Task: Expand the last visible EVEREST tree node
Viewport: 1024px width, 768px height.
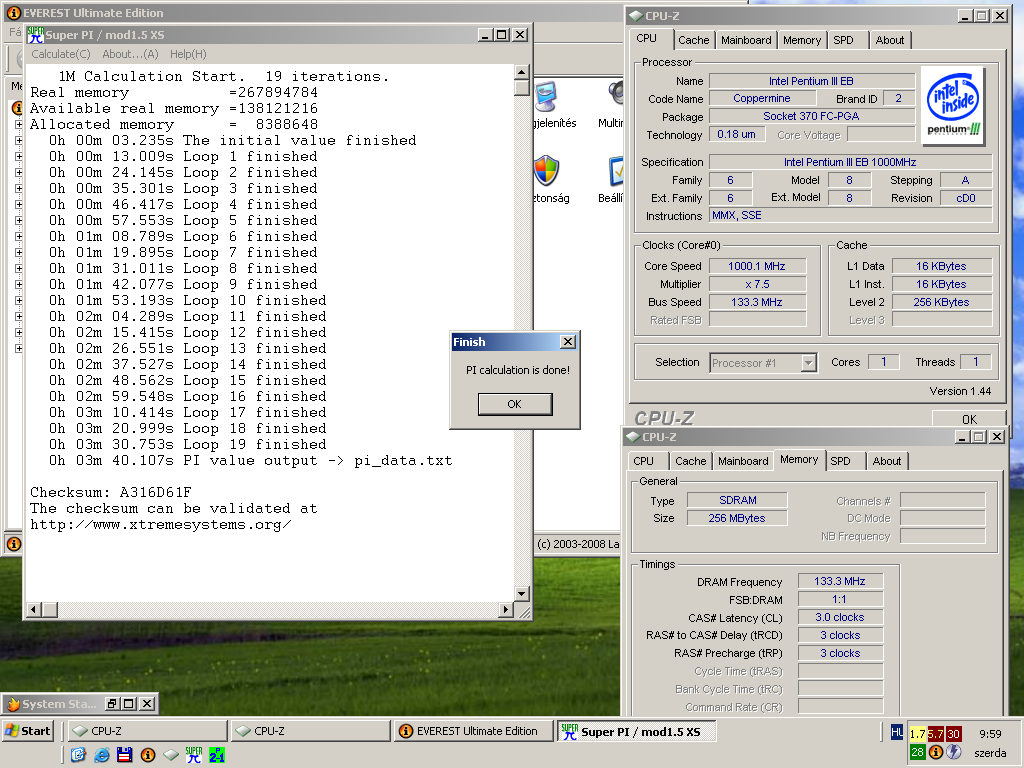Action: tap(19, 348)
